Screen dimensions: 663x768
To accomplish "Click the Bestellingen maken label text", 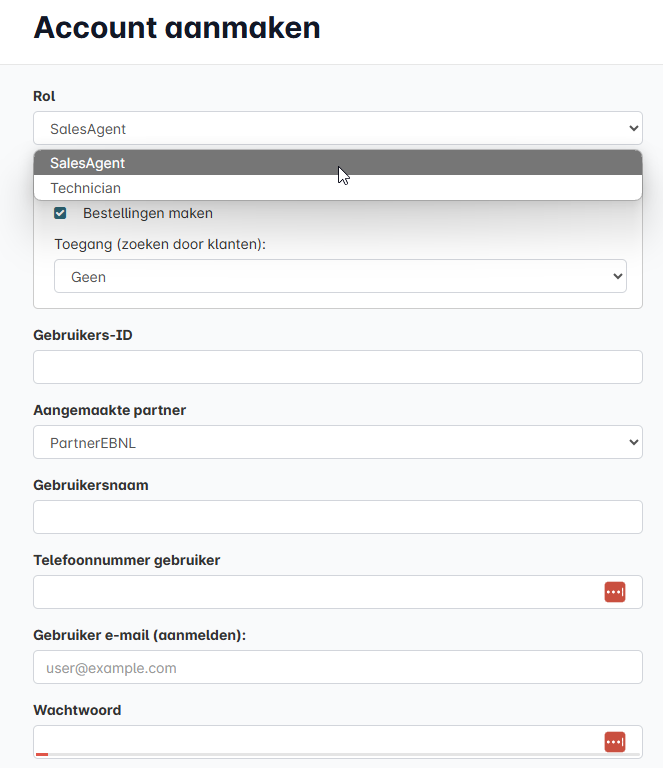I will click(x=148, y=213).
